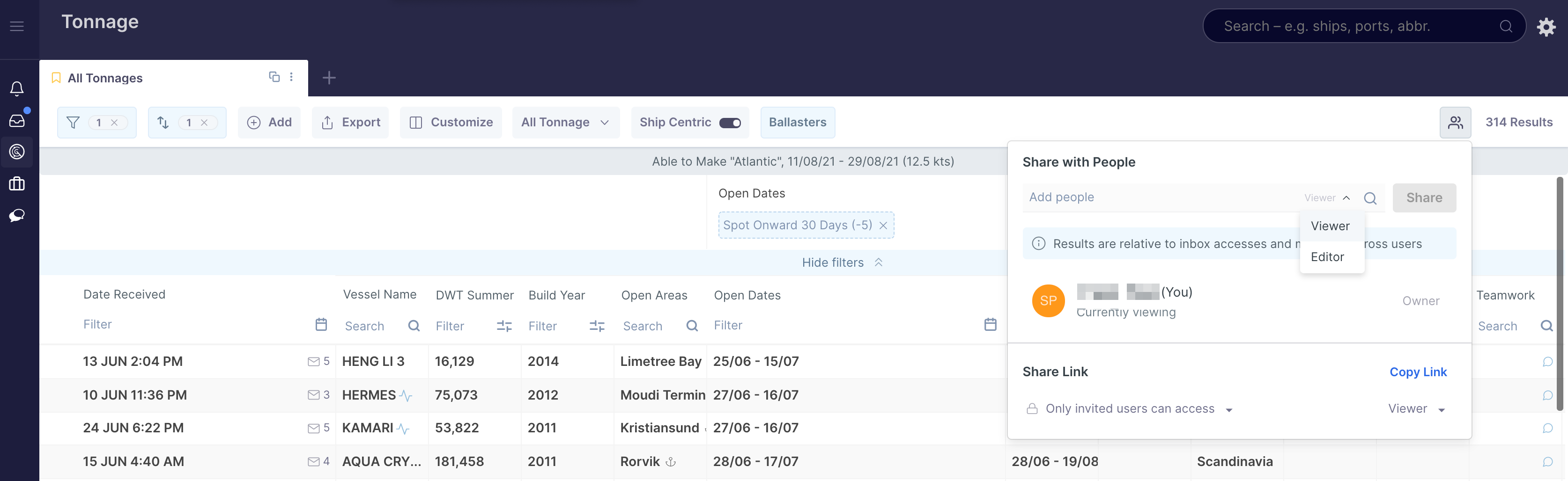Open the chat bubbles sidebar icon
1568x481 pixels.
pyautogui.click(x=17, y=215)
